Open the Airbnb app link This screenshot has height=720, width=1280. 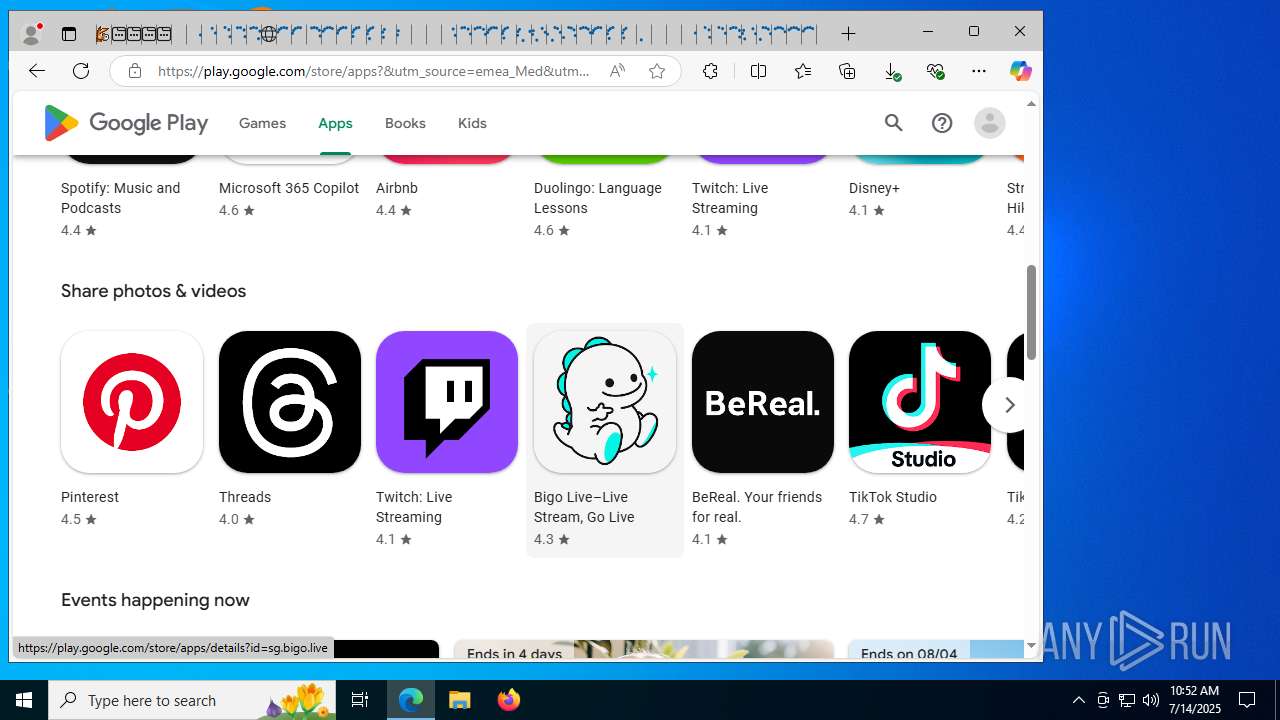pyautogui.click(x=397, y=188)
